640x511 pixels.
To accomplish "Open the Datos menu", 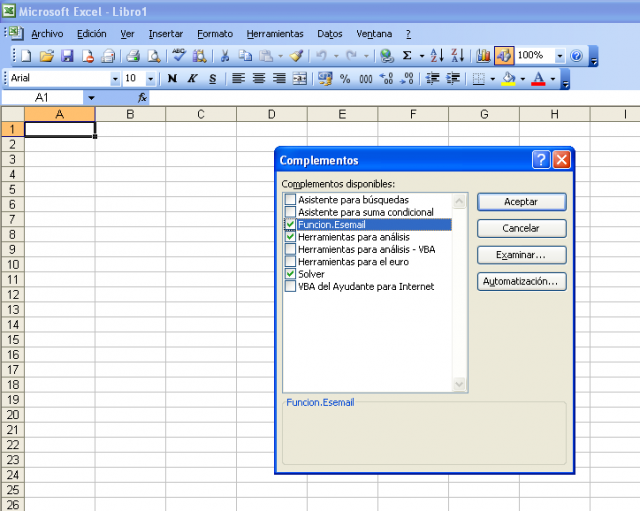I will click(330, 34).
